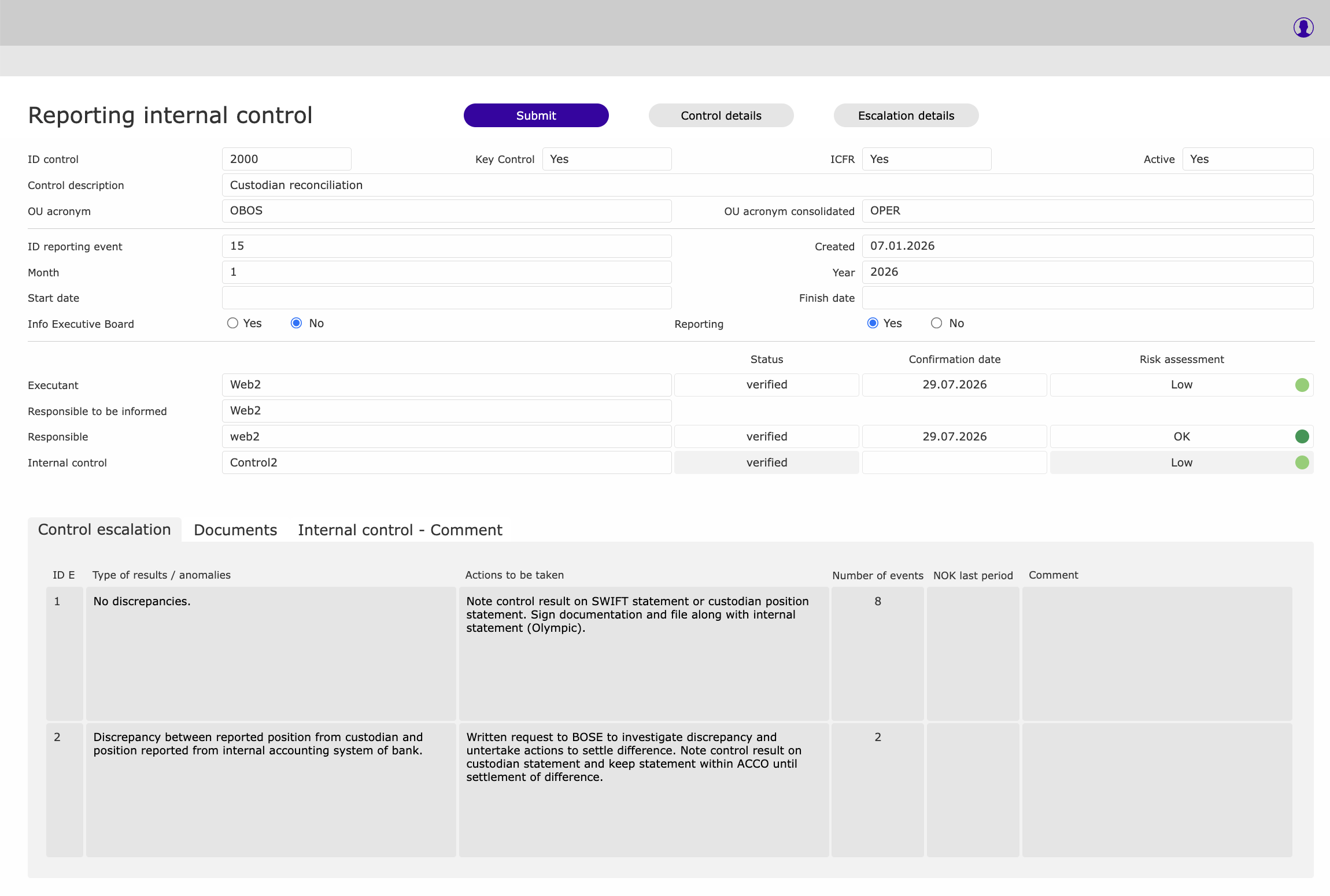Click the Executant risk assessment Low field
The image size is (1330, 896).
(x=1181, y=385)
